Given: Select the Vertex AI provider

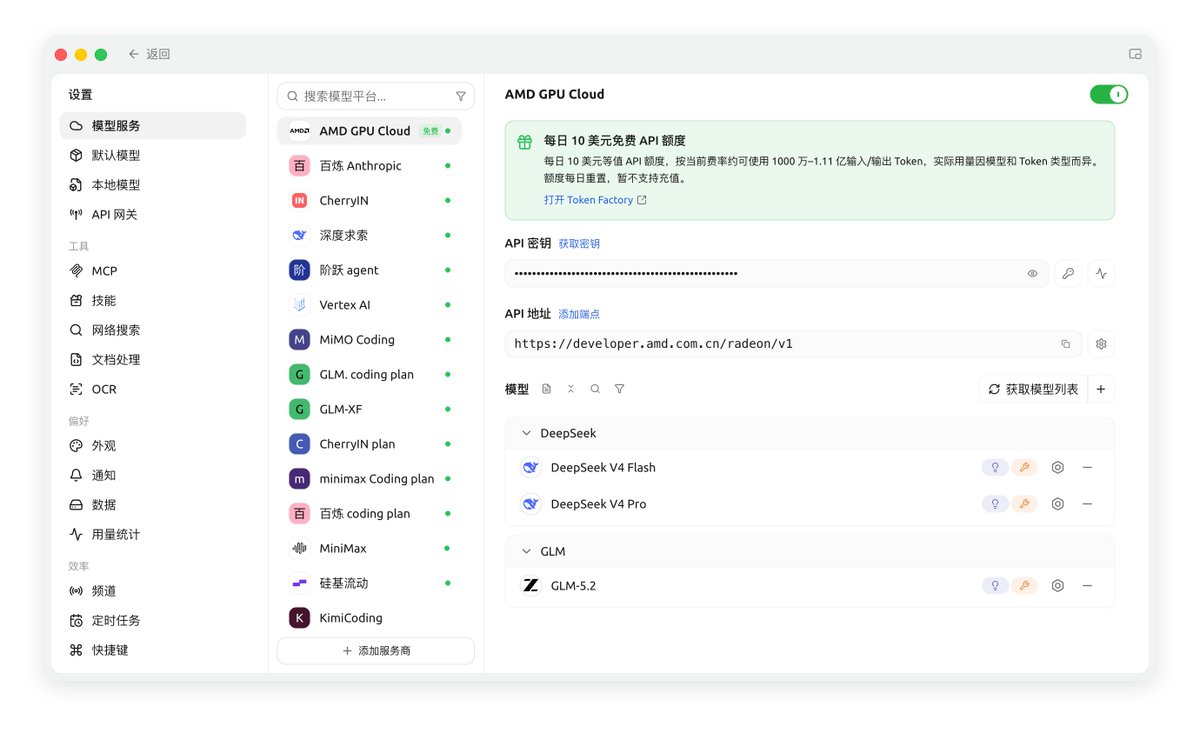Looking at the screenshot, I should [370, 305].
